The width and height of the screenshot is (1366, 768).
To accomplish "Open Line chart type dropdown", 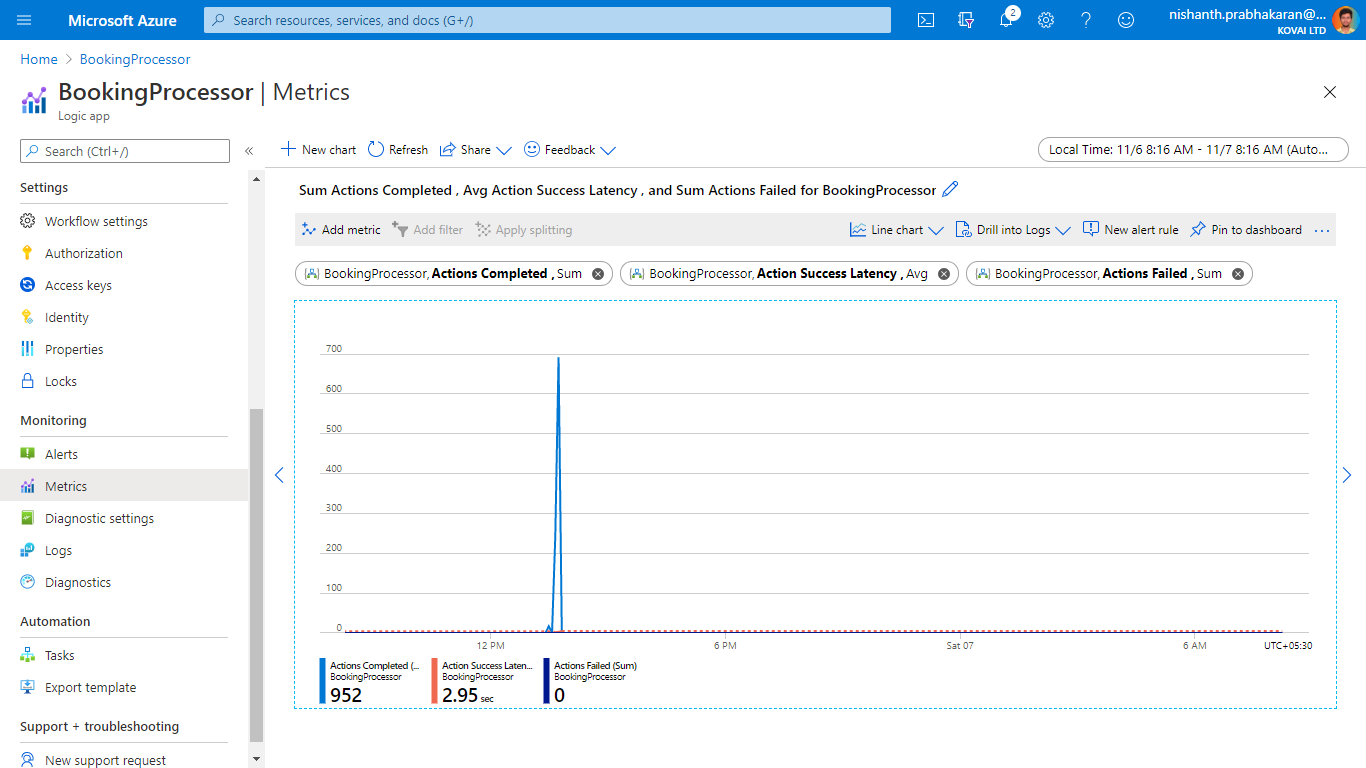I will coord(897,230).
